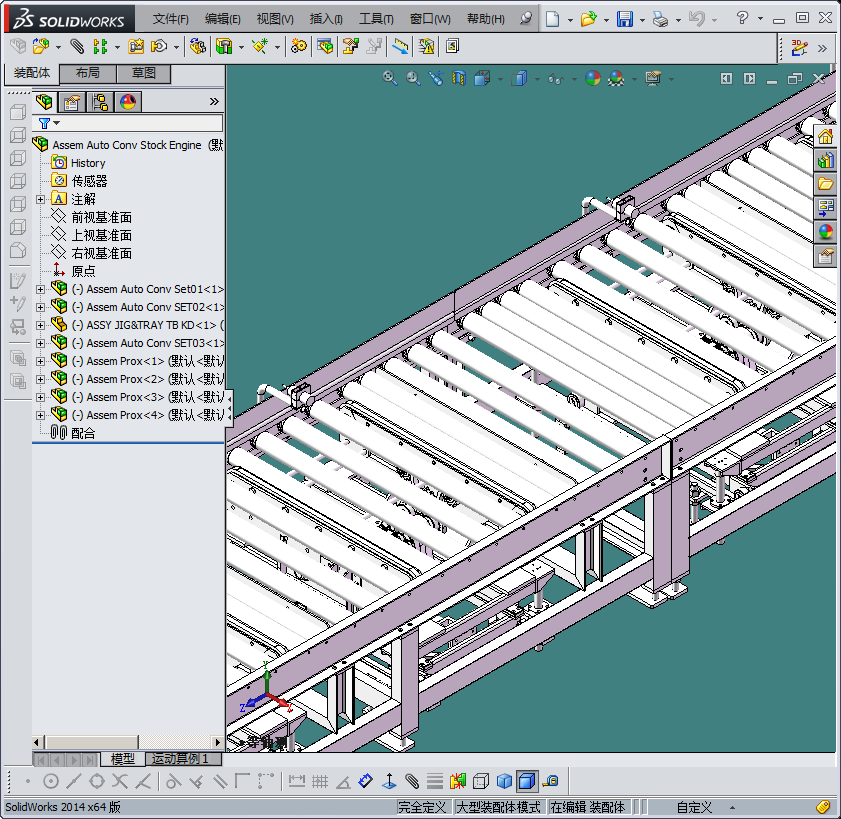Open the Appearances sphere icon in task pane
The image size is (841, 819).
tap(825, 232)
